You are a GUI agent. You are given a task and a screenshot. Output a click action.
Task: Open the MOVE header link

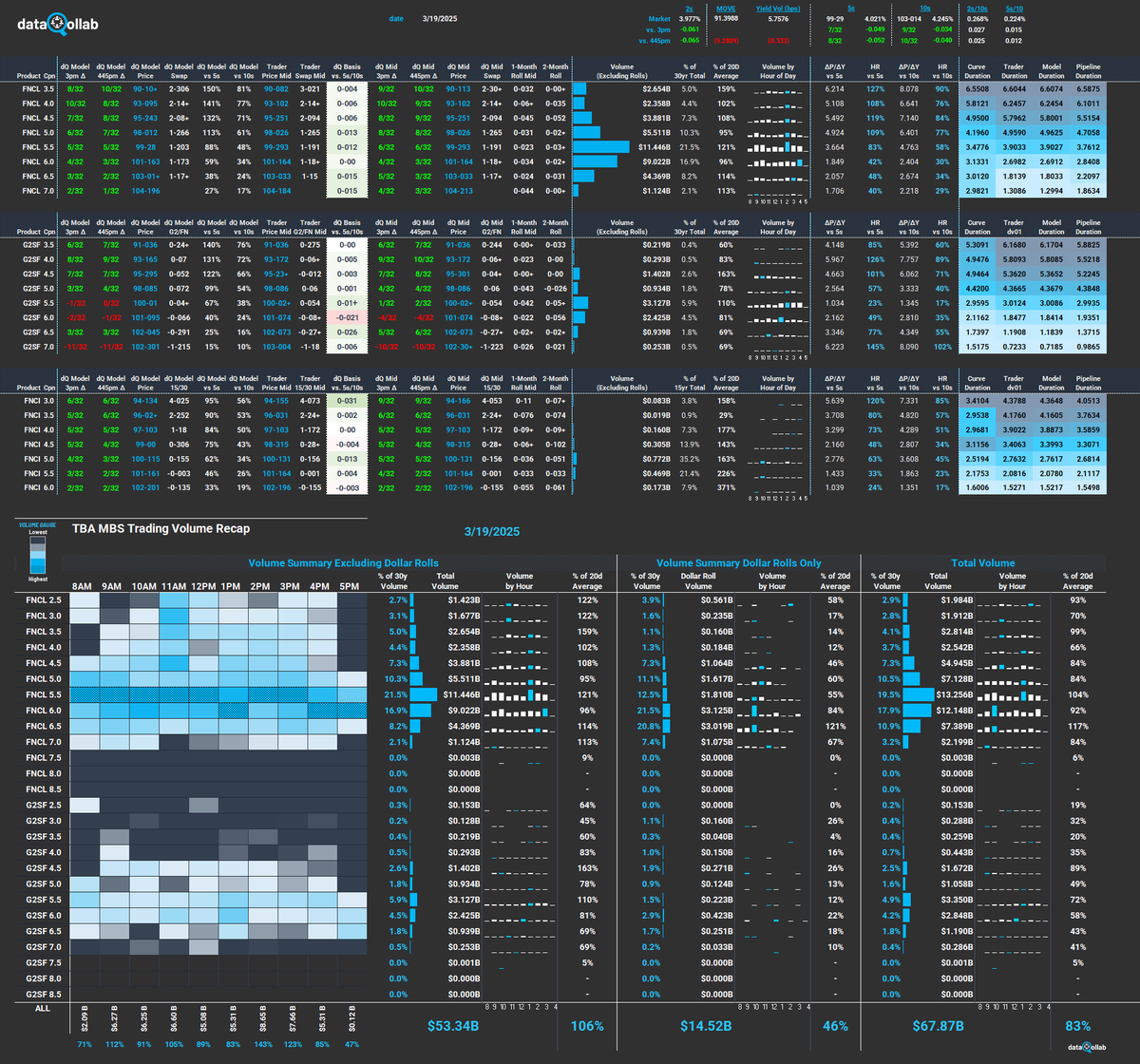726,7
